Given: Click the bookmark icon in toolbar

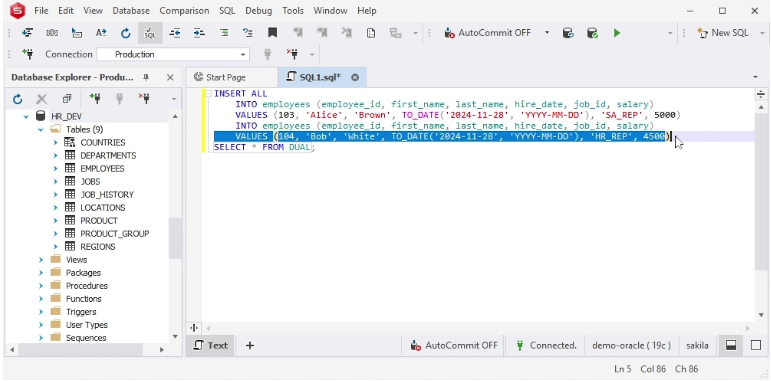Looking at the screenshot, I should 272,33.
